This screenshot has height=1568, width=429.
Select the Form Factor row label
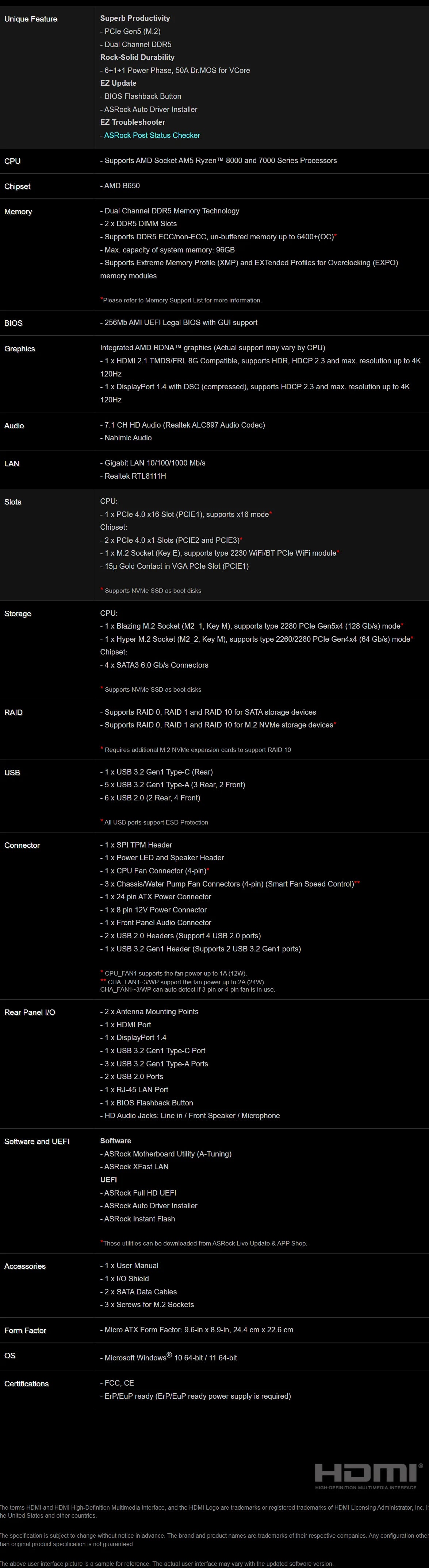(x=25, y=1331)
